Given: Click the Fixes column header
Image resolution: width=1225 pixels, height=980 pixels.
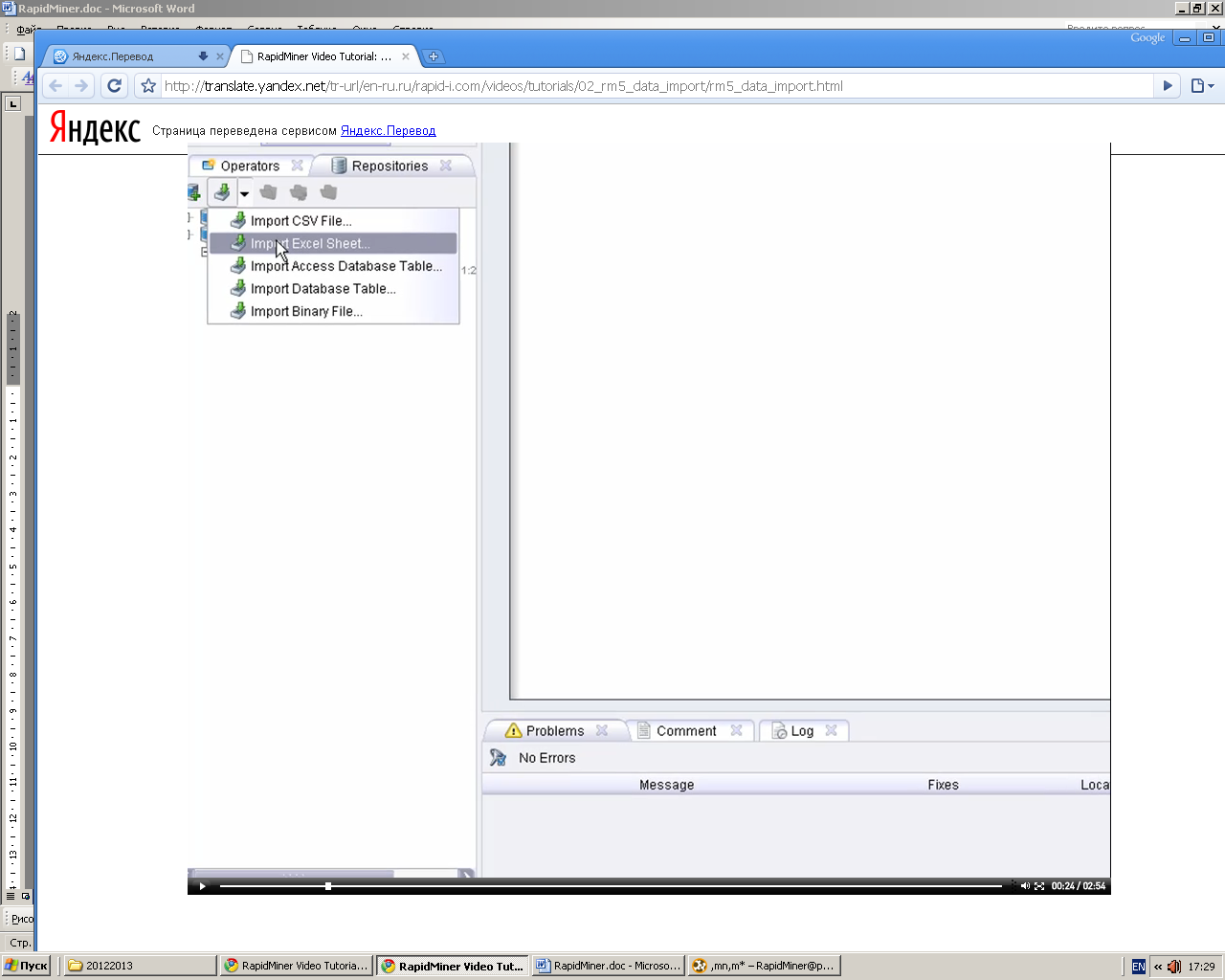Looking at the screenshot, I should tap(943, 785).
